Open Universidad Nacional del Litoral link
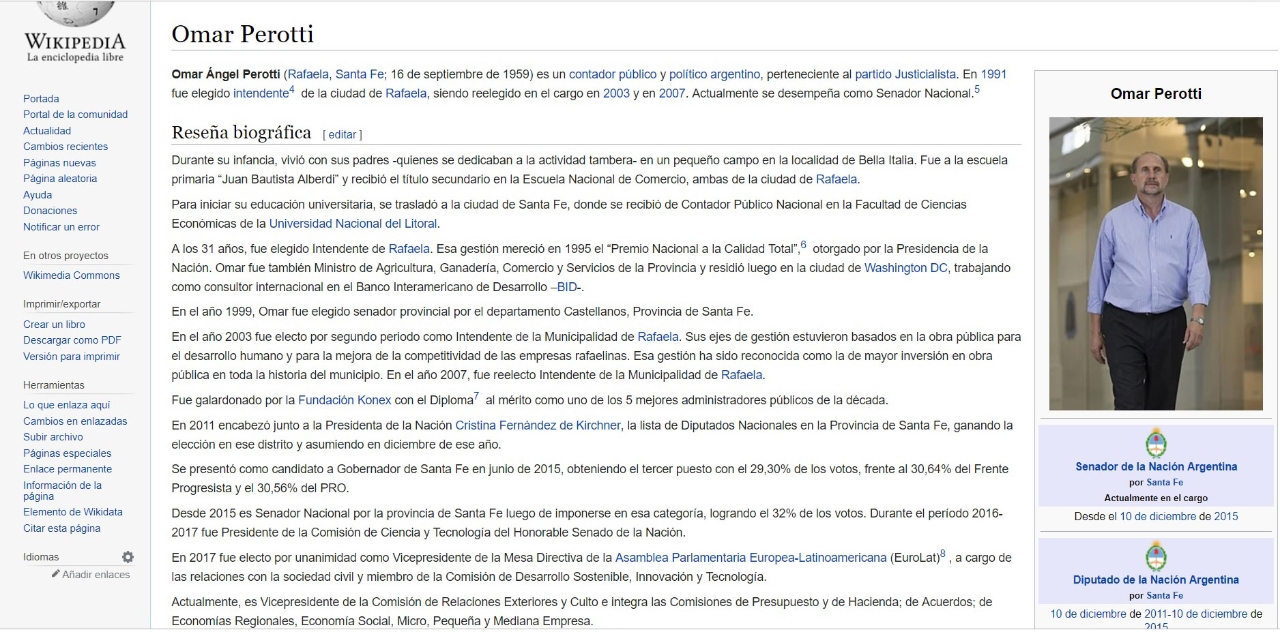Image resolution: width=1280 pixels, height=632 pixels. pyautogui.click(x=354, y=223)
